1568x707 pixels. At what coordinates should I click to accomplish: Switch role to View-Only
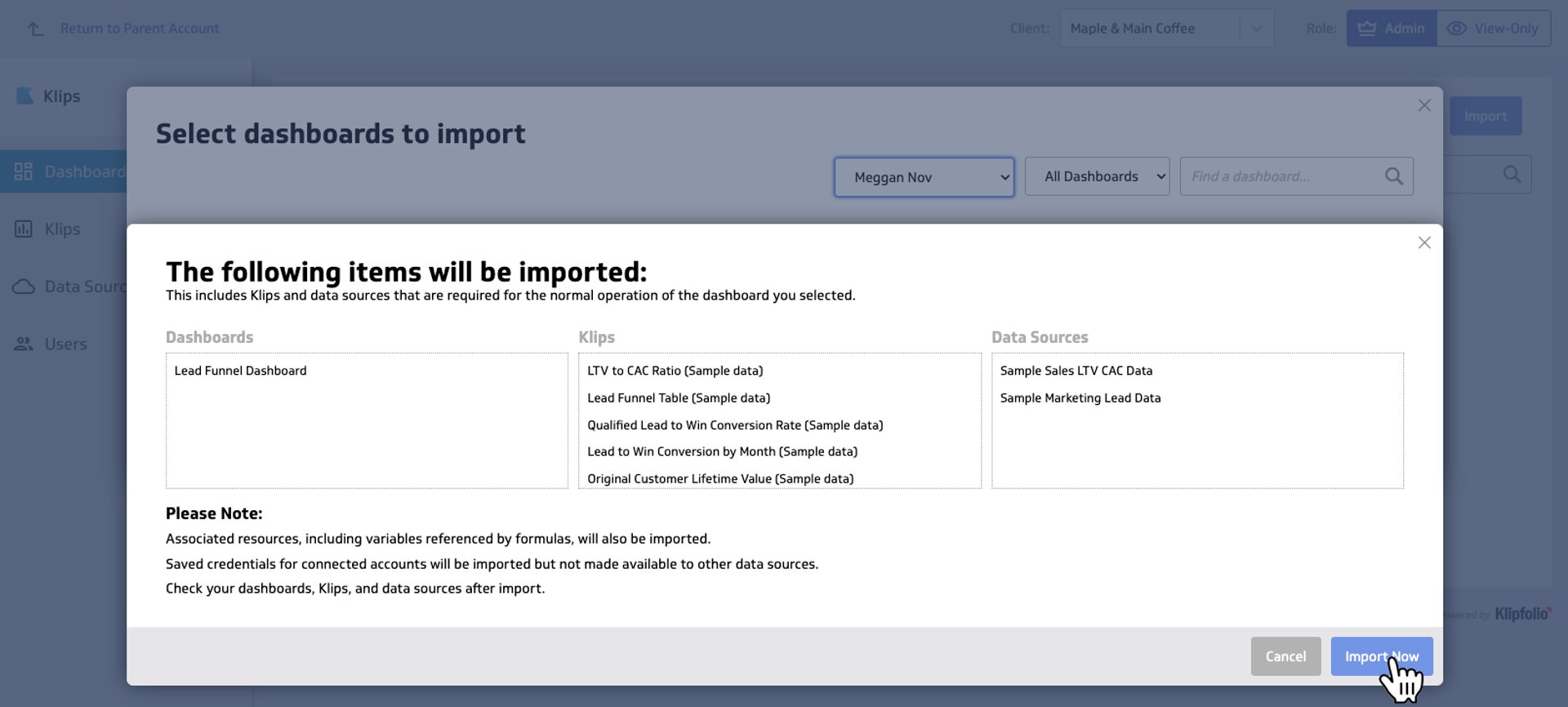(x=1494, y=29)
